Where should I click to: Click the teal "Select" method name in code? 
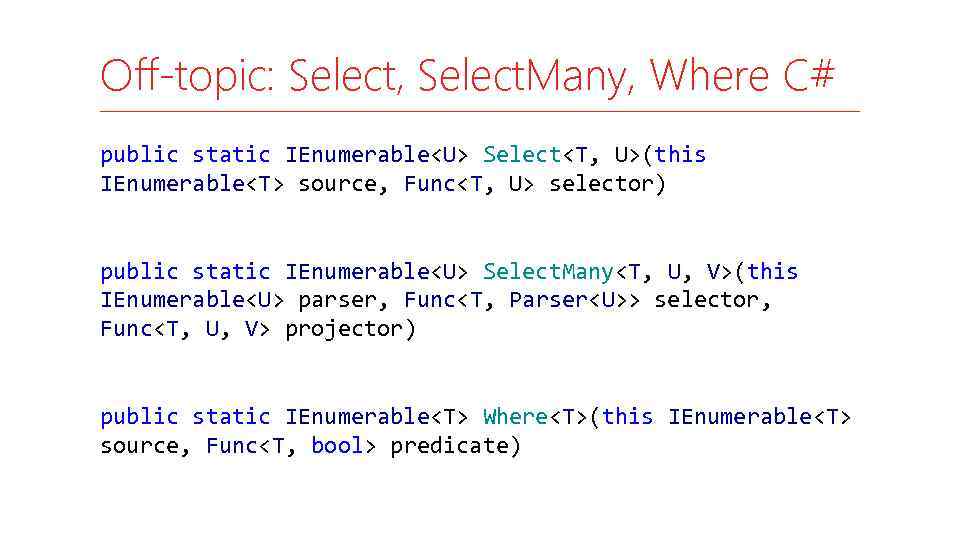[x=522, y=155]
